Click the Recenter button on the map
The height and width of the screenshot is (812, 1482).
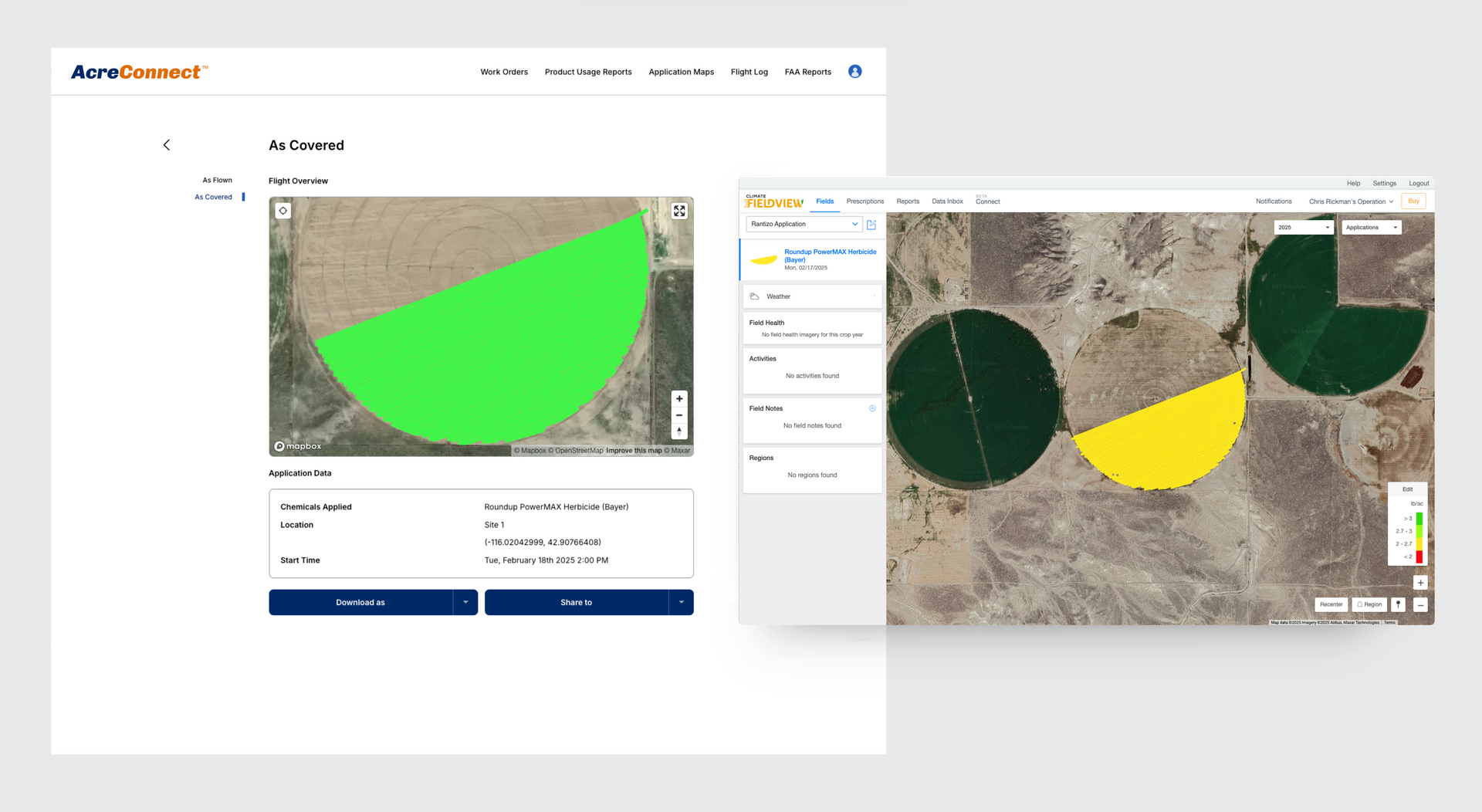pyautogui.click(x=1331, y=604)
